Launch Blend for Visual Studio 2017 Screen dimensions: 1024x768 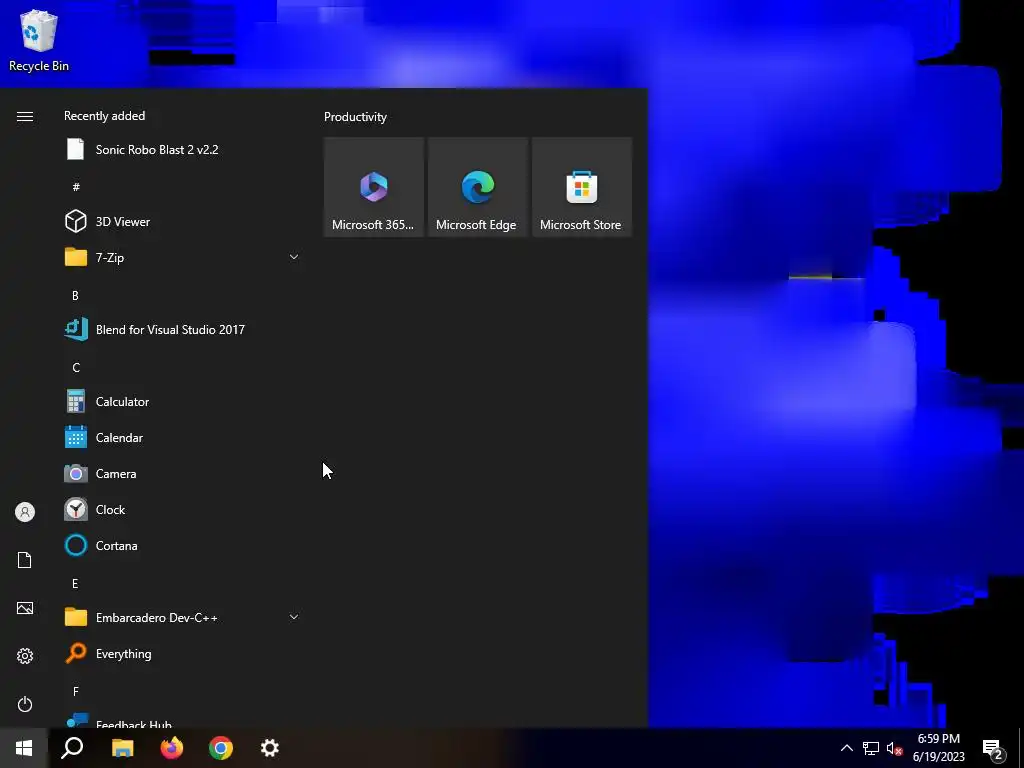tap(183, 330)
